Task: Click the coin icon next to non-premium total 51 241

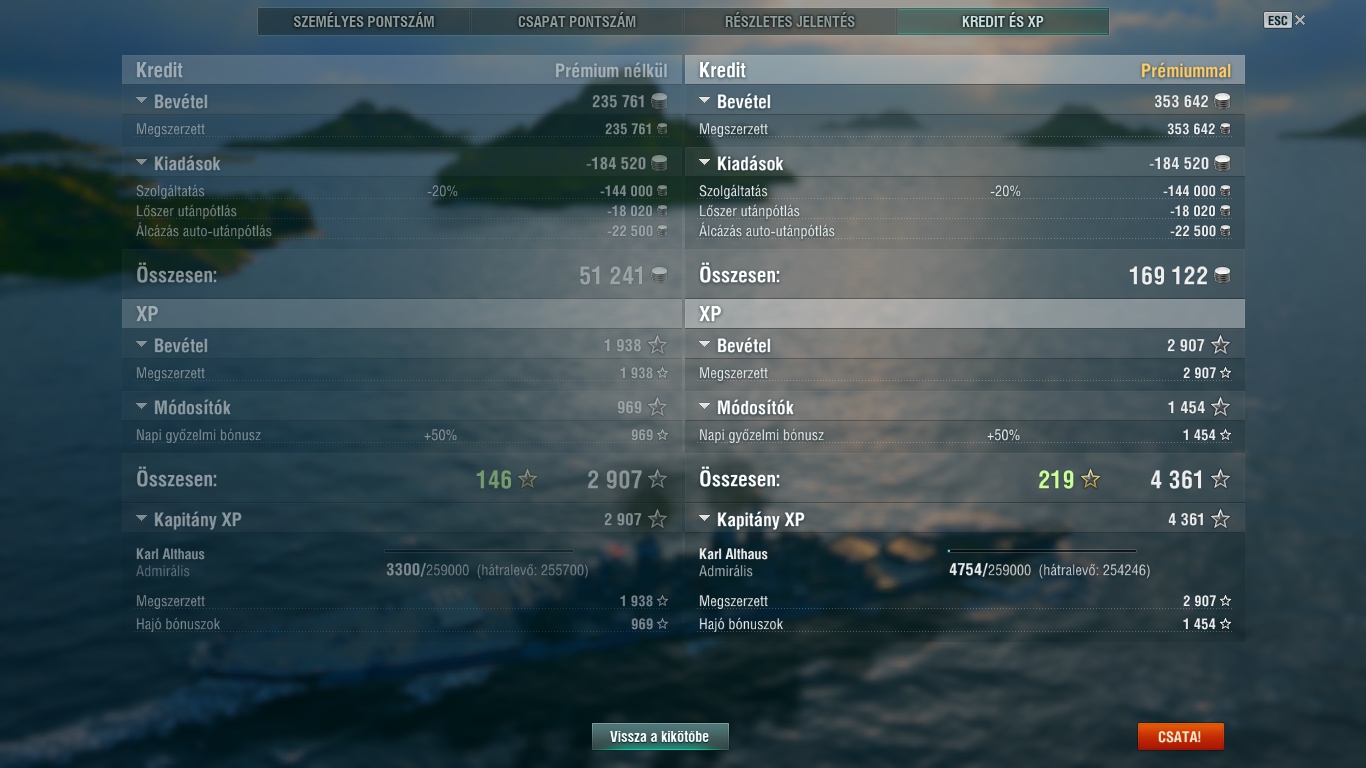Action: [659, 275]
